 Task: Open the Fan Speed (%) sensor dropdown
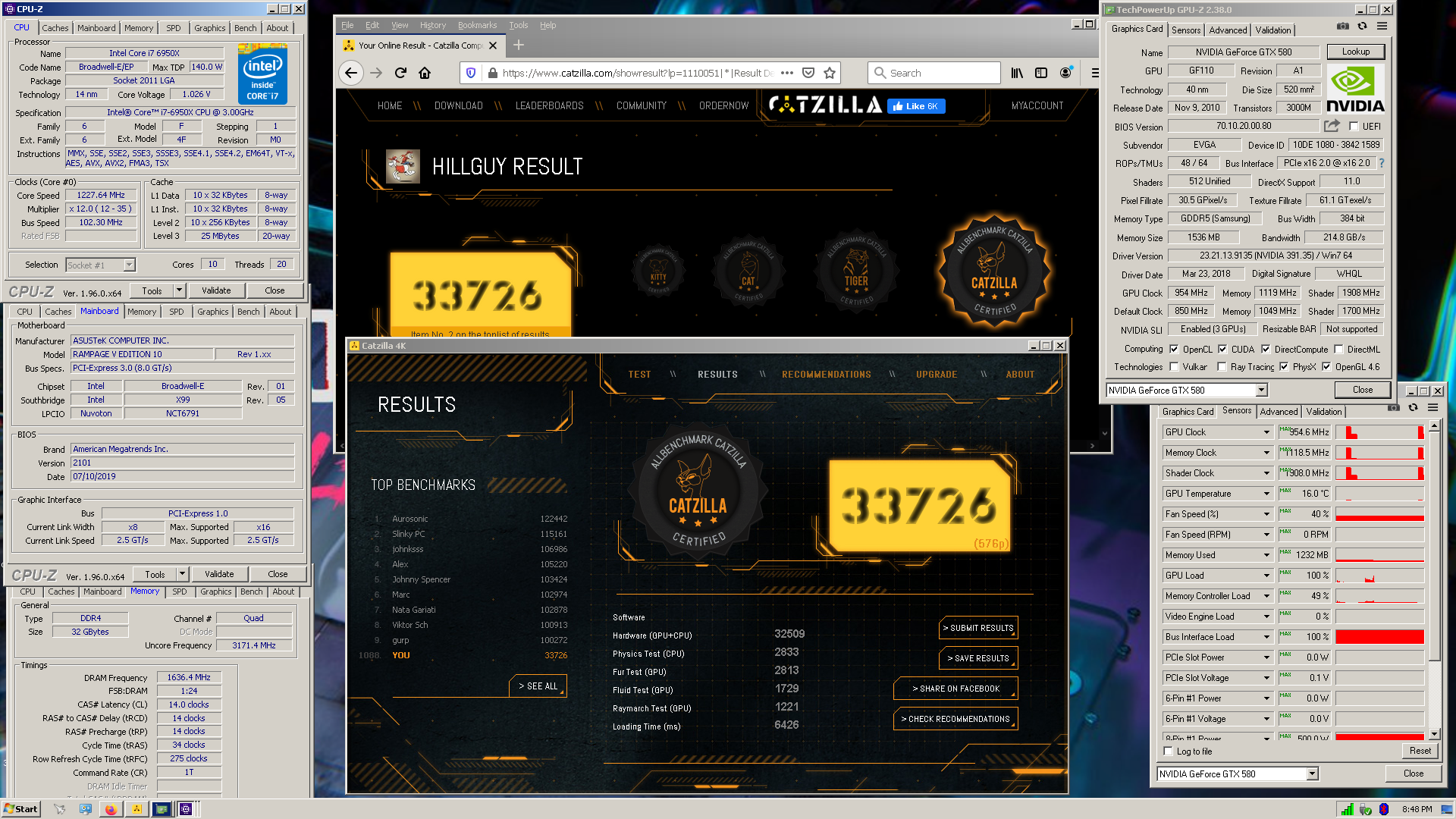1266,514
